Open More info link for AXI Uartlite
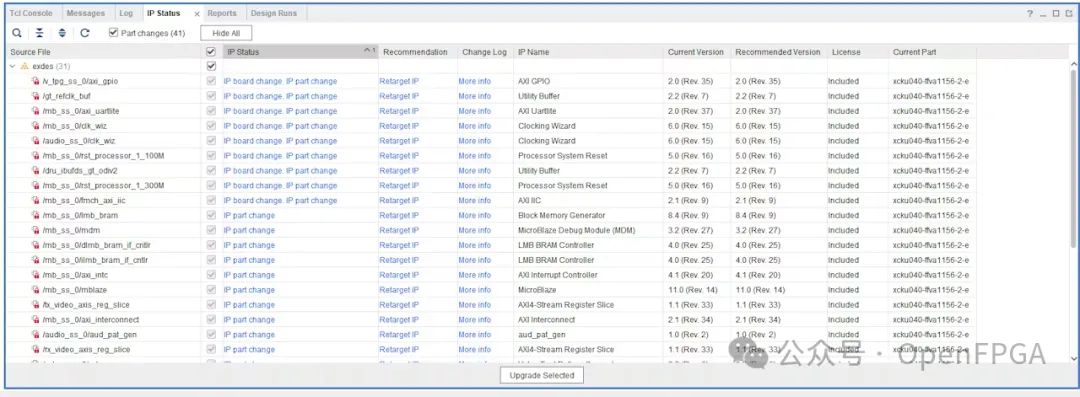1080x397 pixels. click(x=475, y=111)
